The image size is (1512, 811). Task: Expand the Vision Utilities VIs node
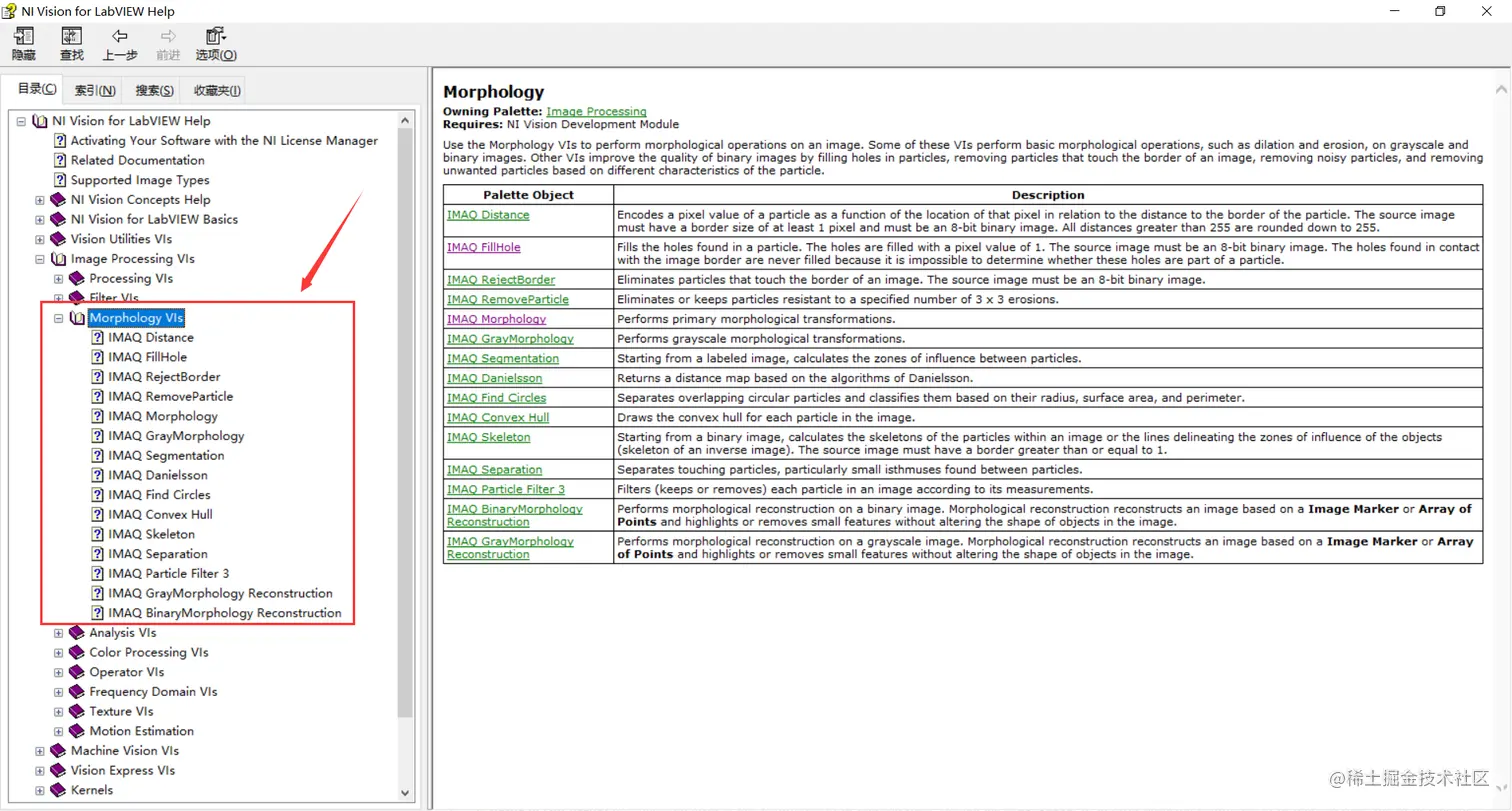click(40, 239)
